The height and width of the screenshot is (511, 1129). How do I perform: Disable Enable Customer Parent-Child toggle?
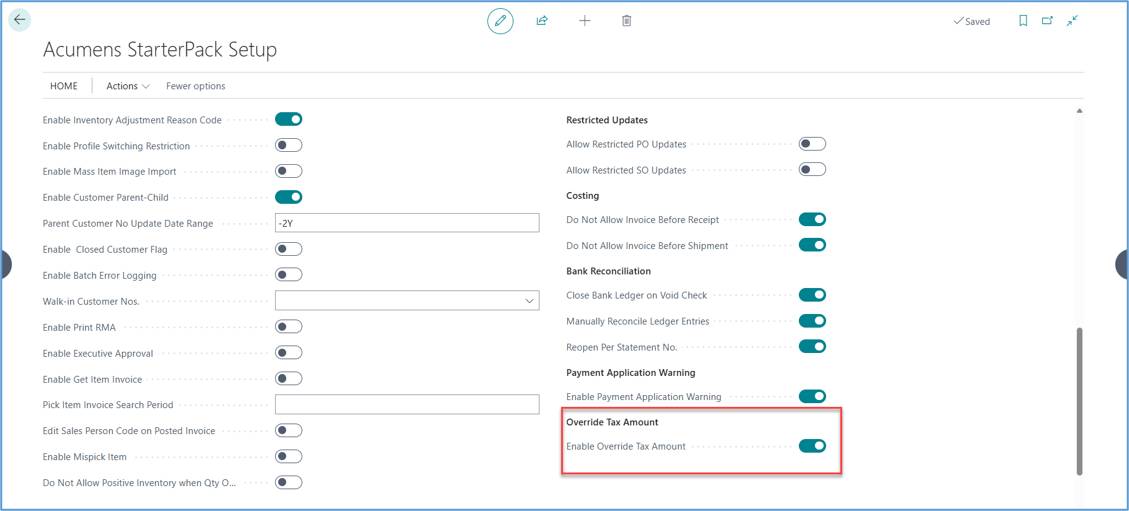[289, 197]
